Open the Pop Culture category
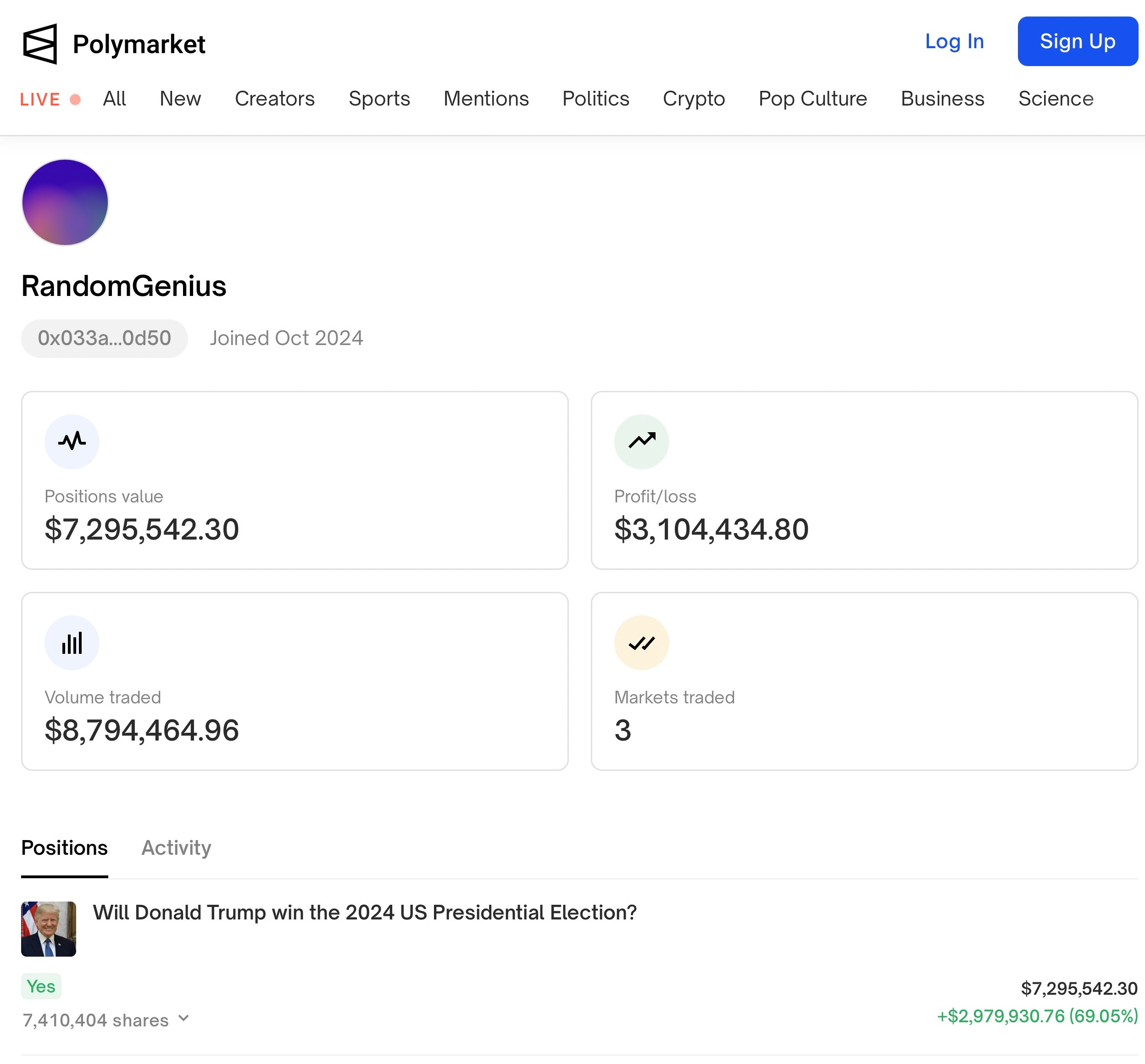 point(813,99)
